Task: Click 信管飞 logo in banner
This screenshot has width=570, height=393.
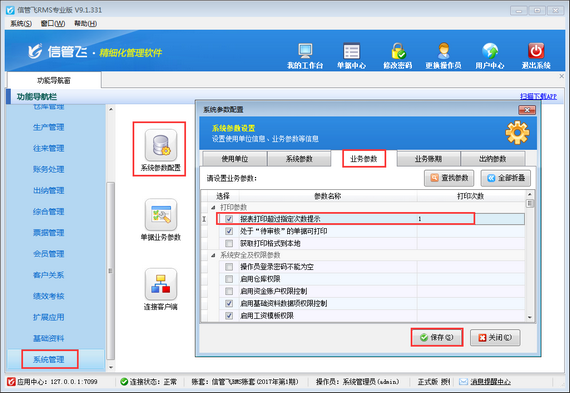Action: (x=35, y=51)
